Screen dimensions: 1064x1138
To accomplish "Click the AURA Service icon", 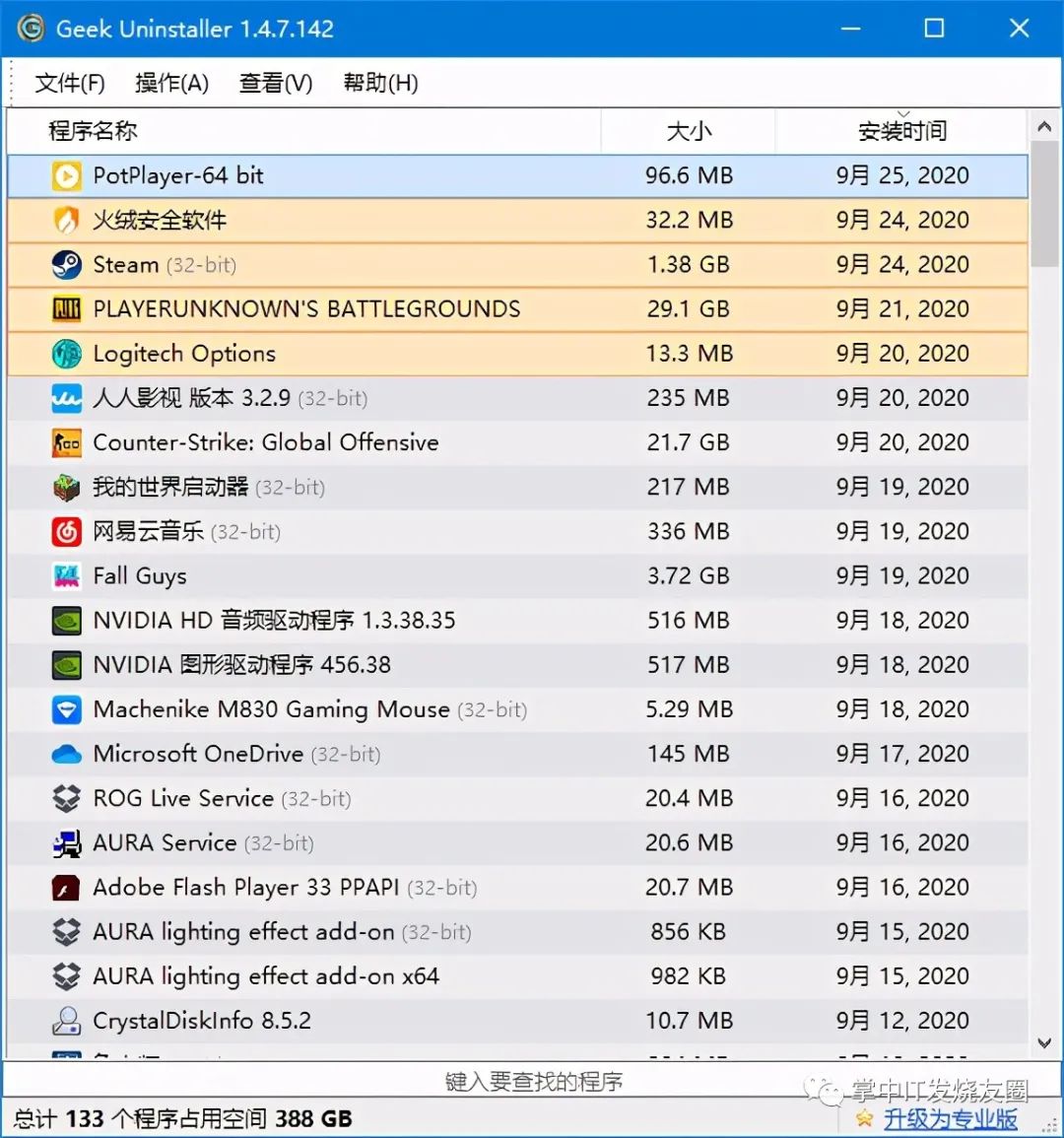I will 67,843.
